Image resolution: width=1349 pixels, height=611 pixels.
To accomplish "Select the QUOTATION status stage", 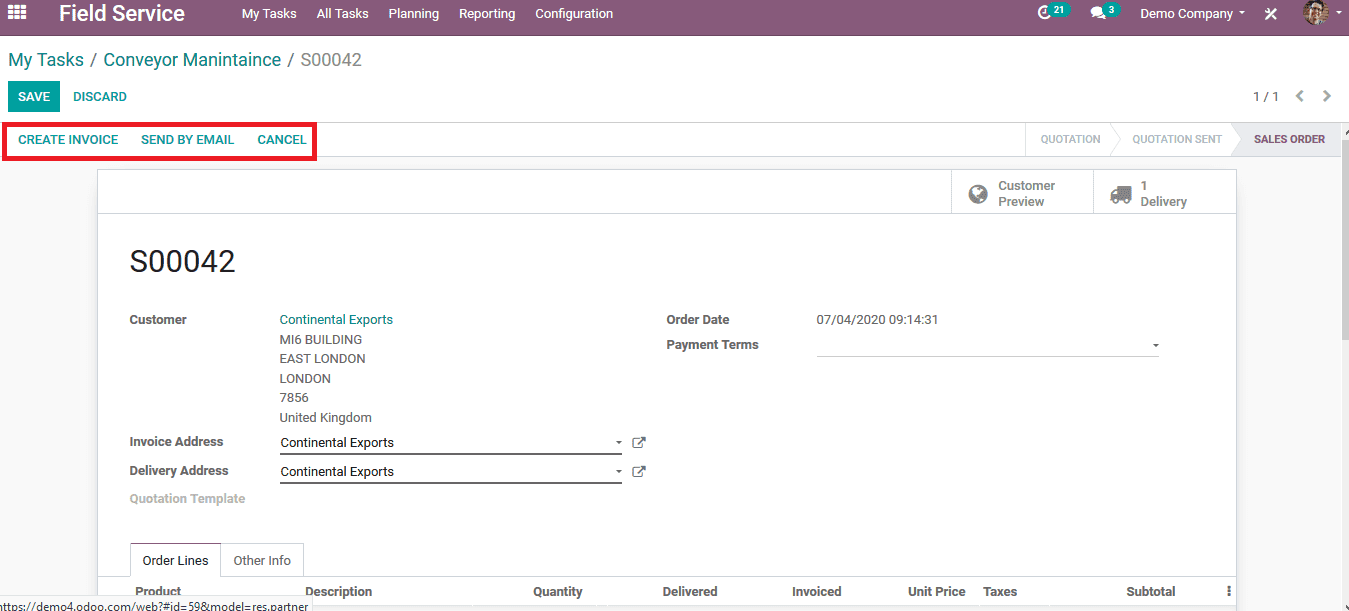I will point(1070,139).
